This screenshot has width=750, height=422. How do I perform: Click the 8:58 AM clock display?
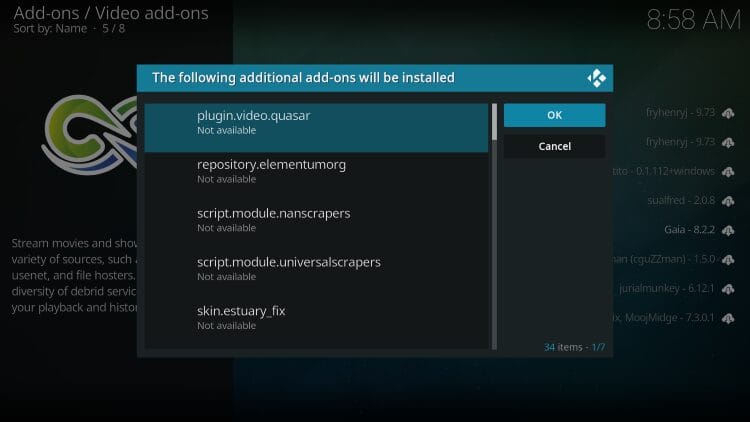click(693, 21)
